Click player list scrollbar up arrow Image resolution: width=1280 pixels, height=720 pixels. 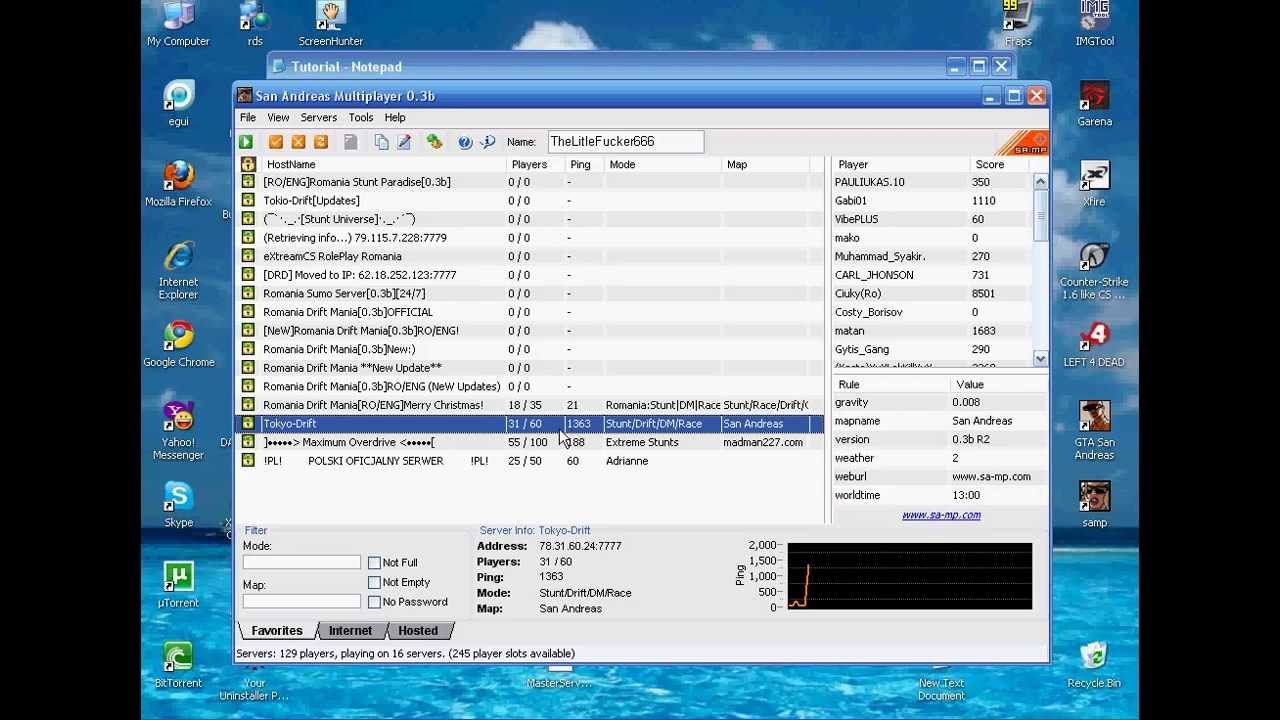tap(1040, 182)
